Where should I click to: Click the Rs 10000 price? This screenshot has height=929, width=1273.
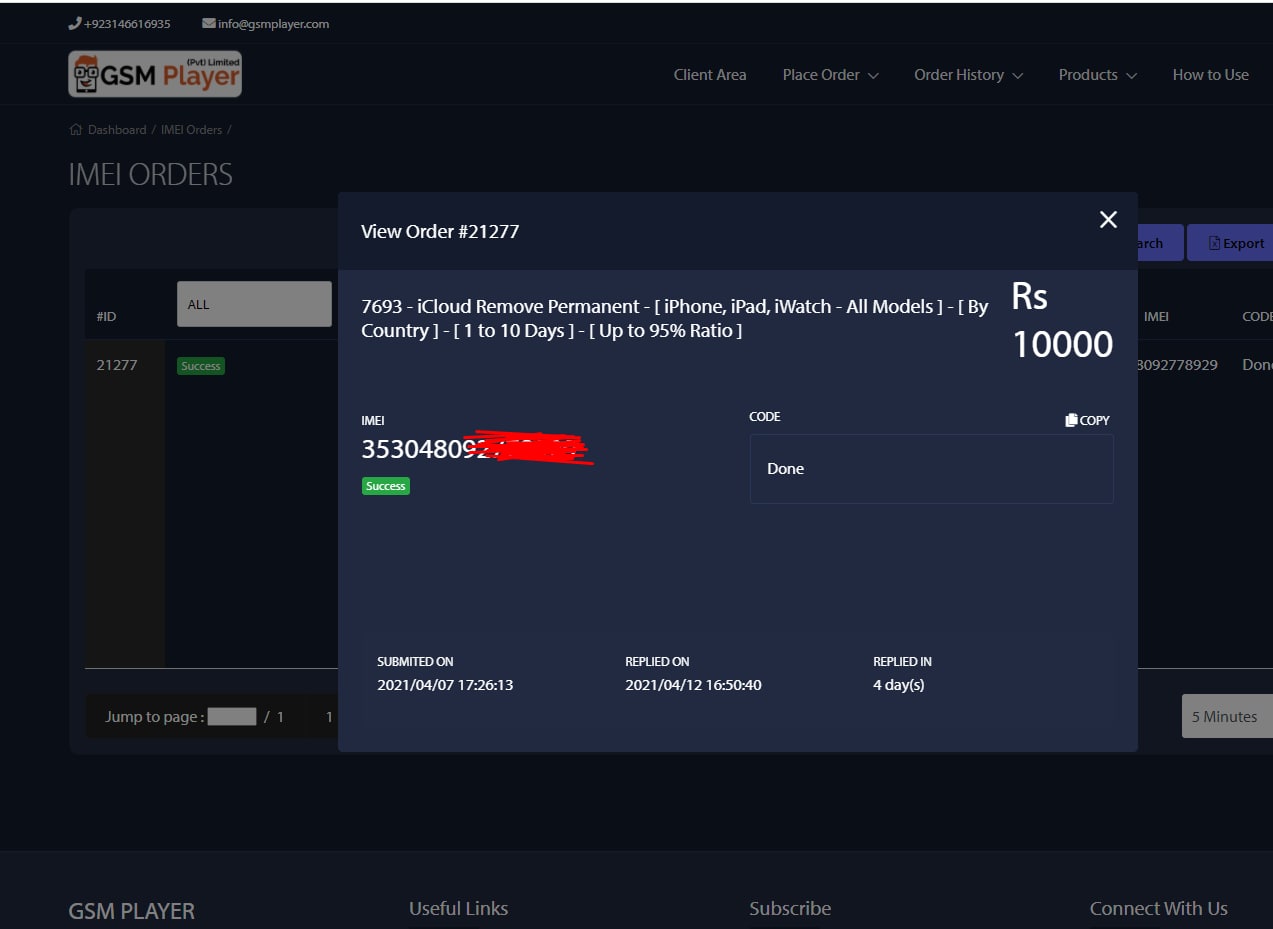point(1062,320)
